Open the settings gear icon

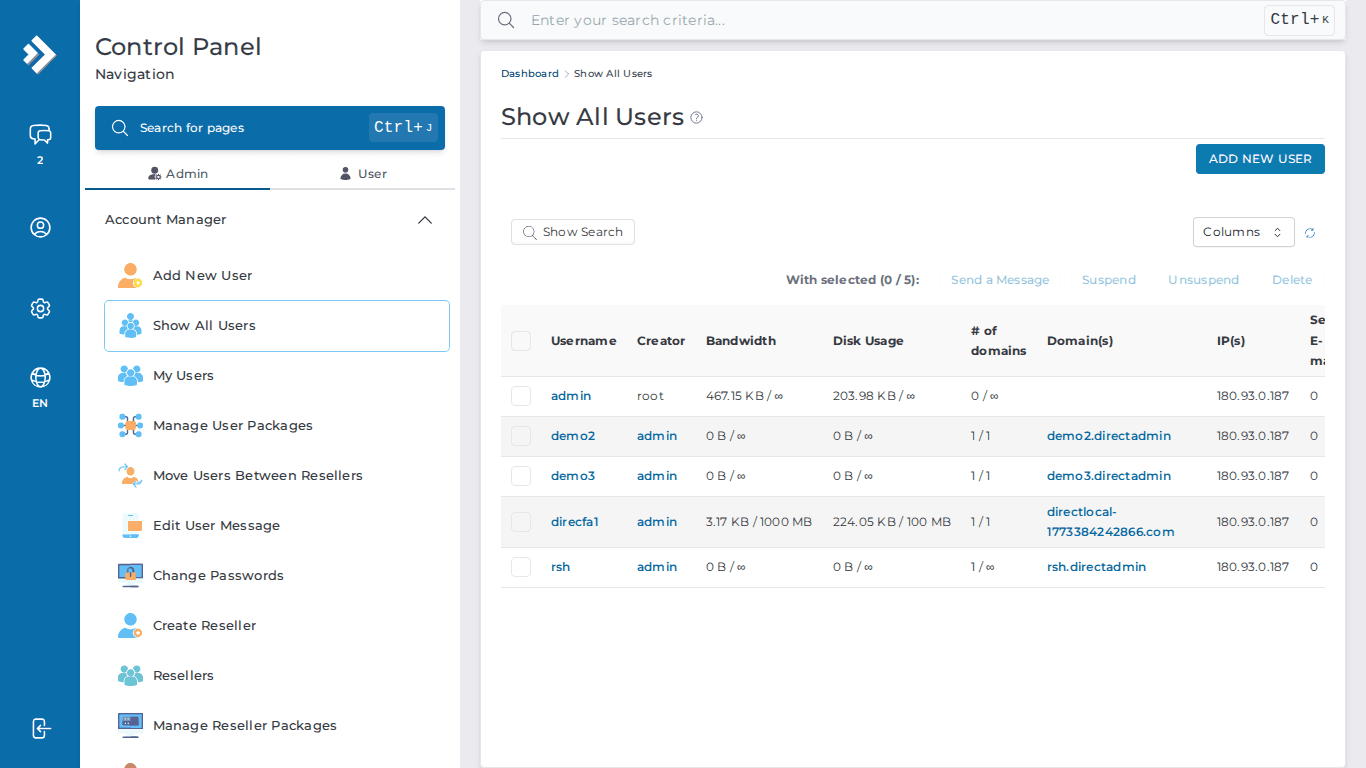(x=40, y=308)
